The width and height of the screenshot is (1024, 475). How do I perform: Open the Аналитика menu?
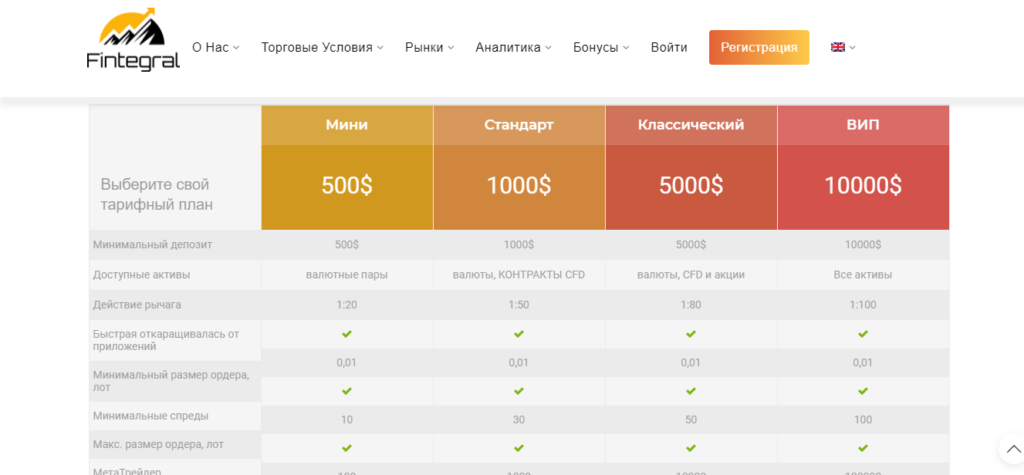pos(508,47)
